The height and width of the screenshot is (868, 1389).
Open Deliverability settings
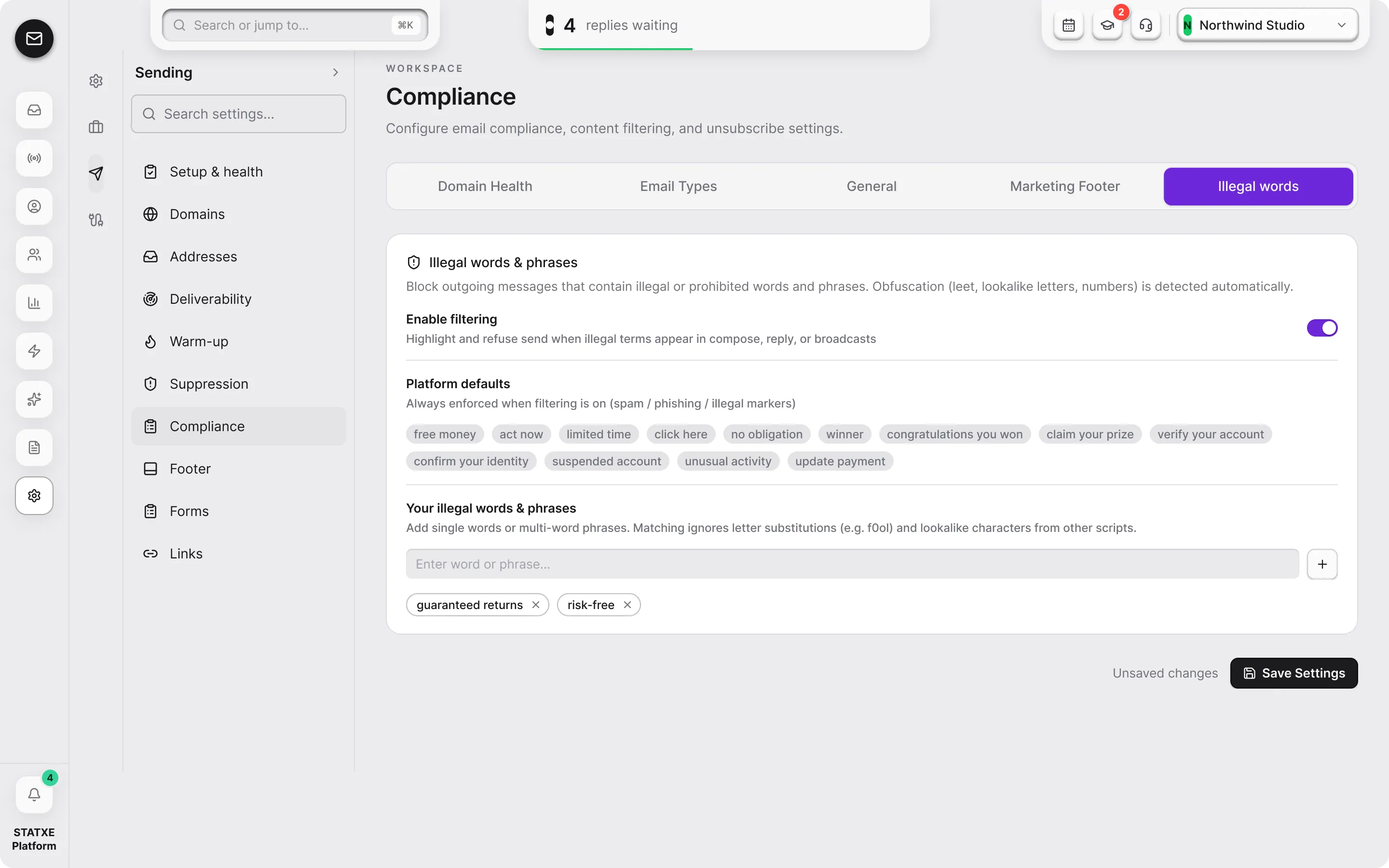pyautogui.click(x=238, y=299)
